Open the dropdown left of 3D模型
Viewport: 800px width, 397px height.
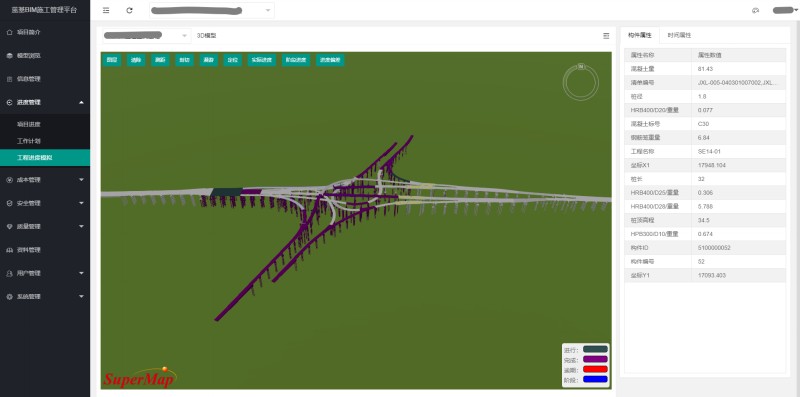[x=146, y=36]
